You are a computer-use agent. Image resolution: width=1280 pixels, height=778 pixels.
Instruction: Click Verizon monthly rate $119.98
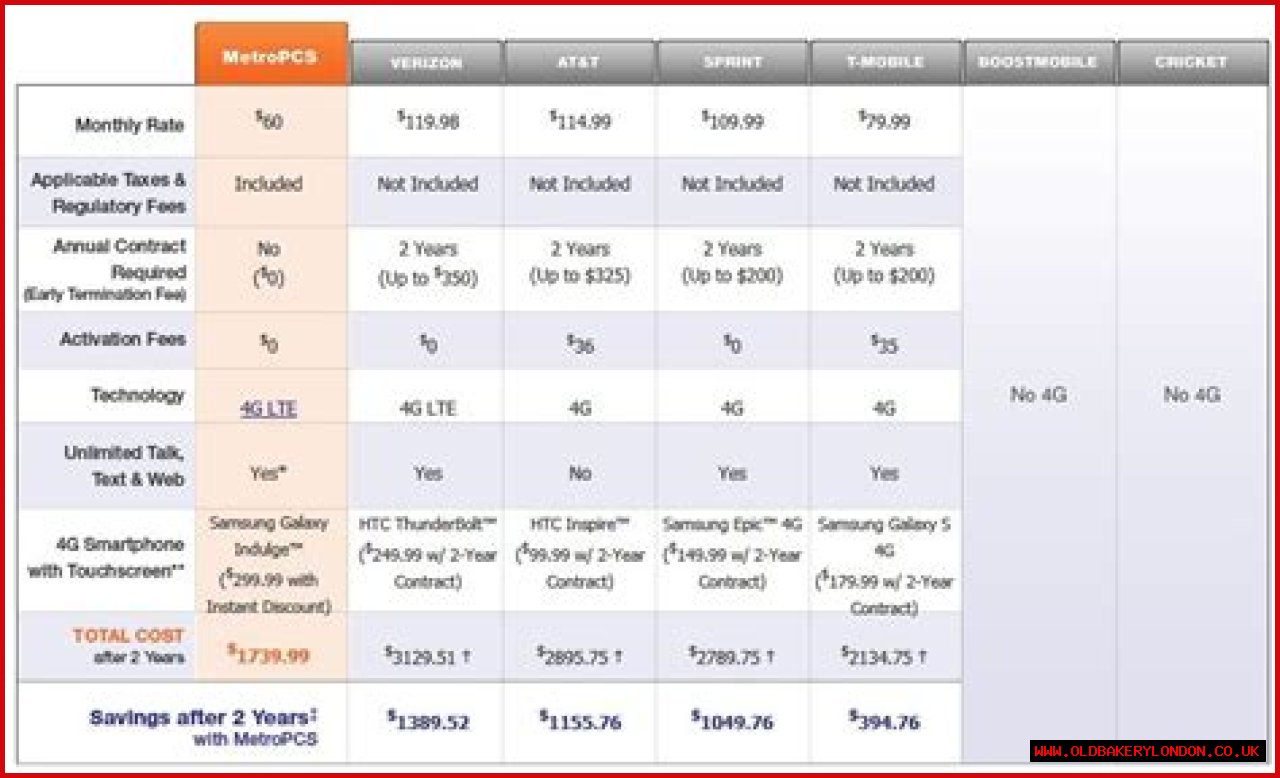[x=428, y=122]
